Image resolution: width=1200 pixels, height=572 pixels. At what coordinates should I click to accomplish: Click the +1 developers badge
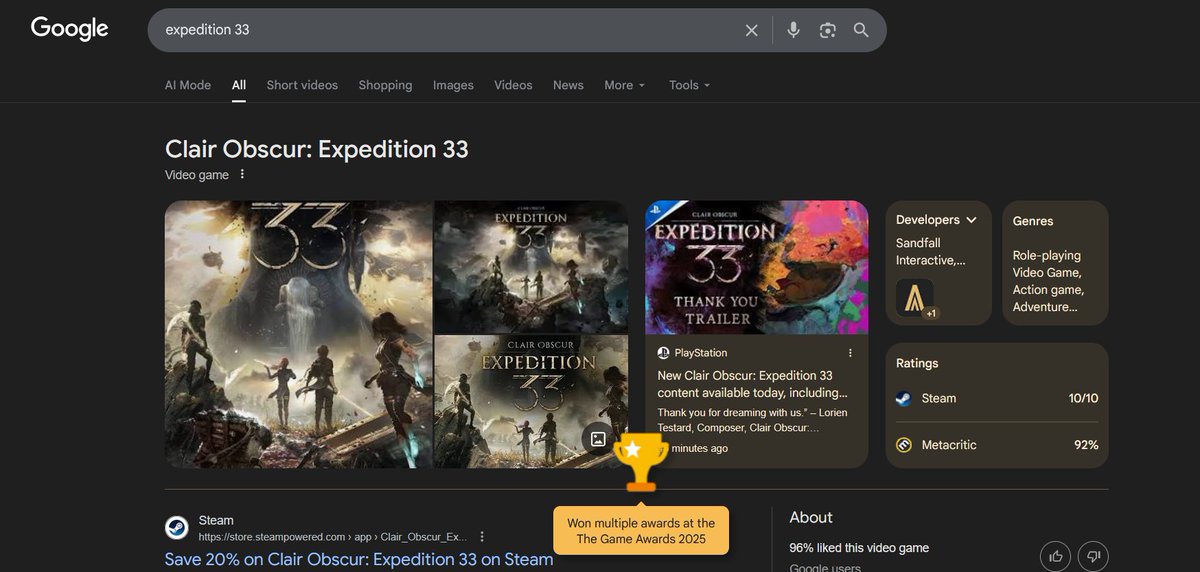coord(931,313)
